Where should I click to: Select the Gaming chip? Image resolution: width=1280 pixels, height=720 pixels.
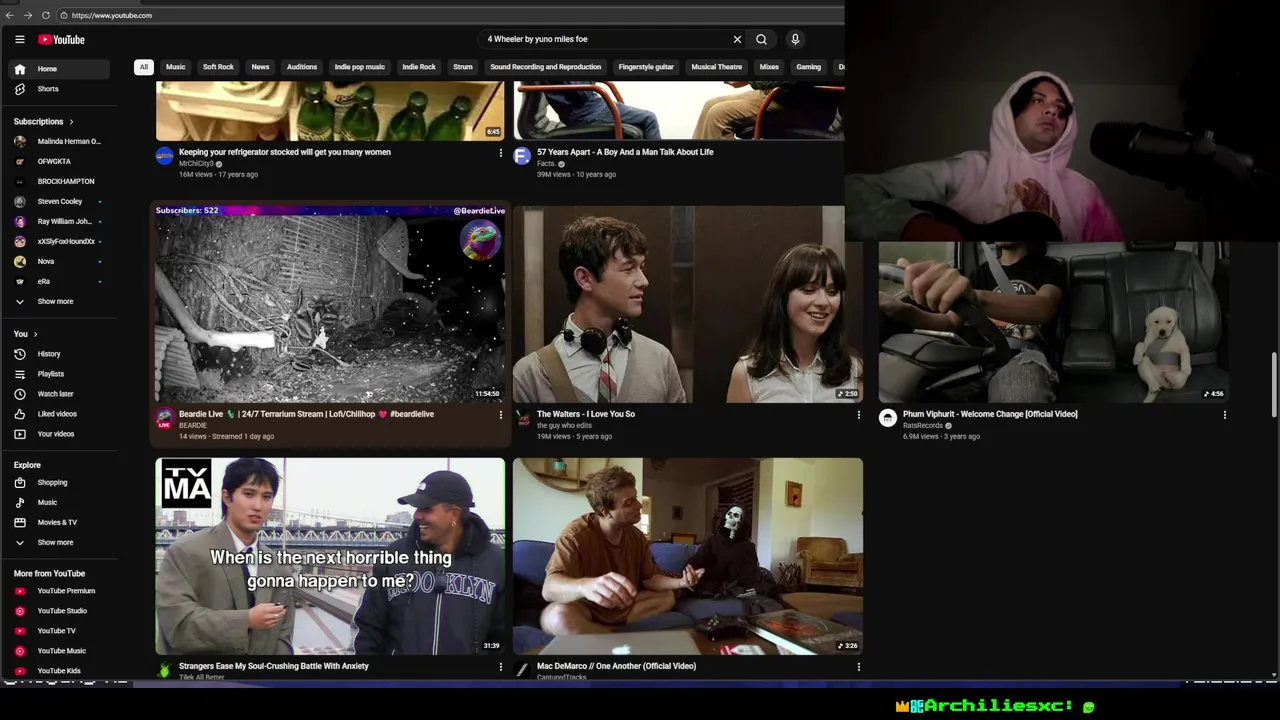point(808,67)
